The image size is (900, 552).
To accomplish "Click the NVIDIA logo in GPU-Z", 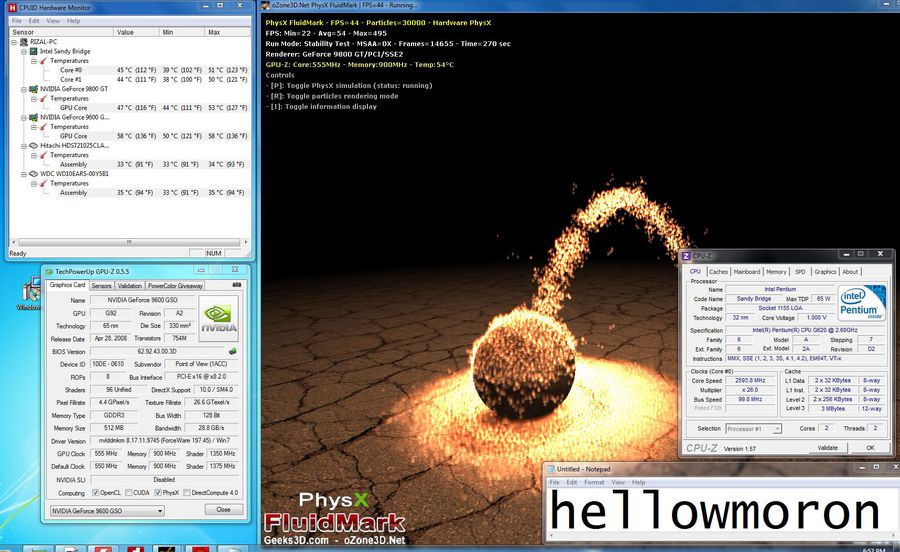I will pos(219,319).
